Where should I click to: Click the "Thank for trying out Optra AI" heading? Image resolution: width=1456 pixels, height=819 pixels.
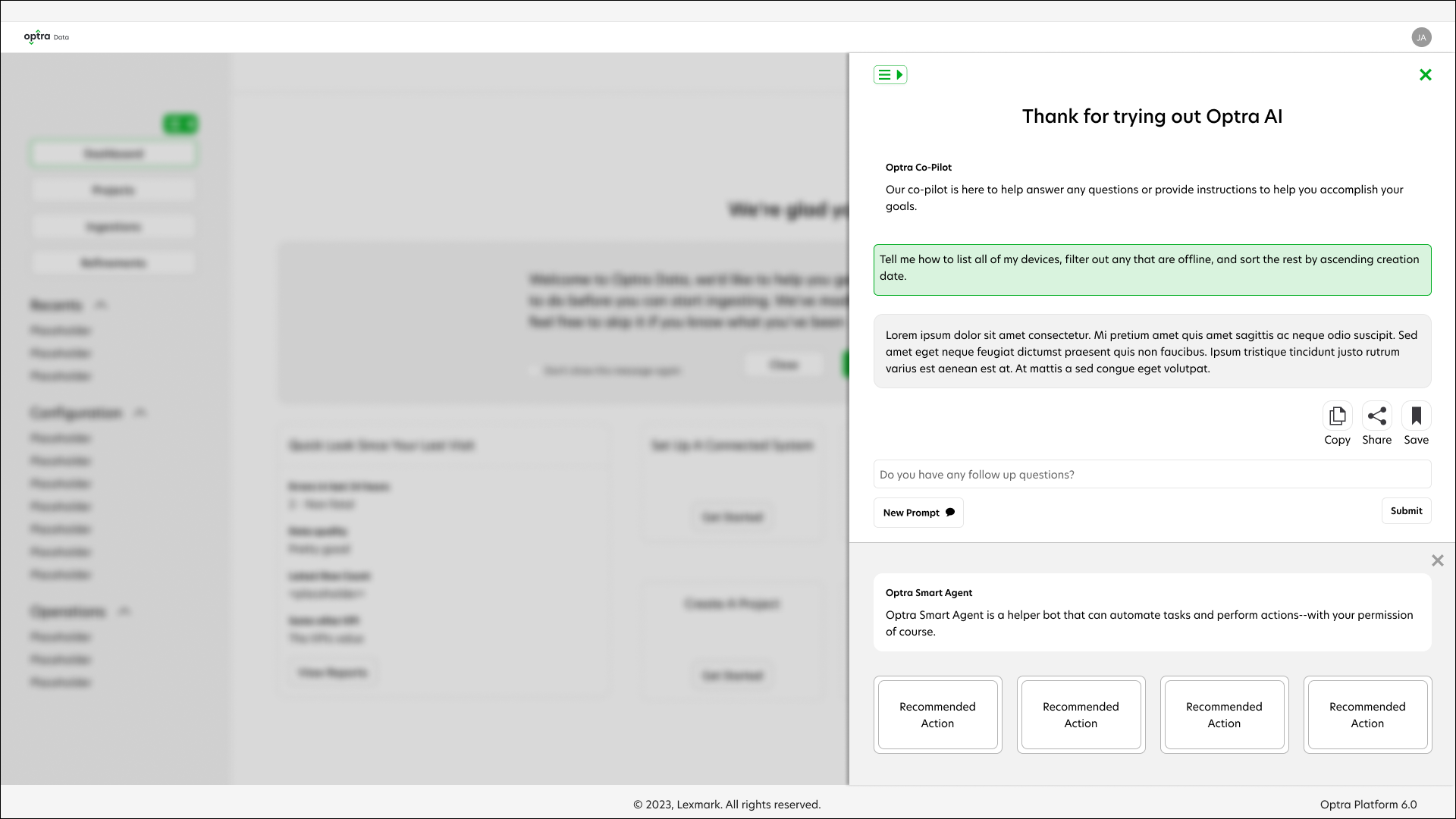[x=1152, y=116]
